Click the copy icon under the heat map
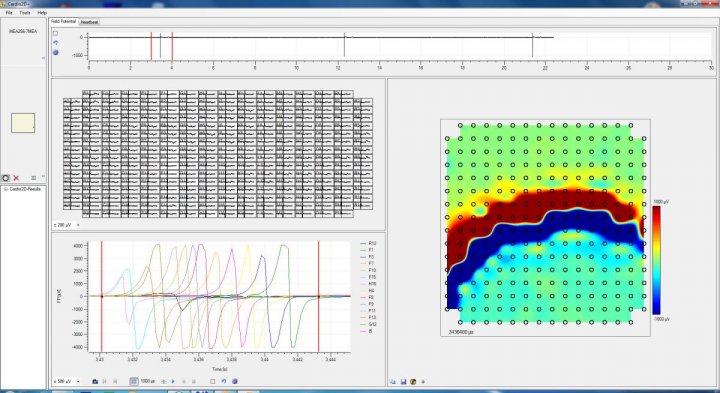The width and height of the screenshot is (720, 393). 393,382
